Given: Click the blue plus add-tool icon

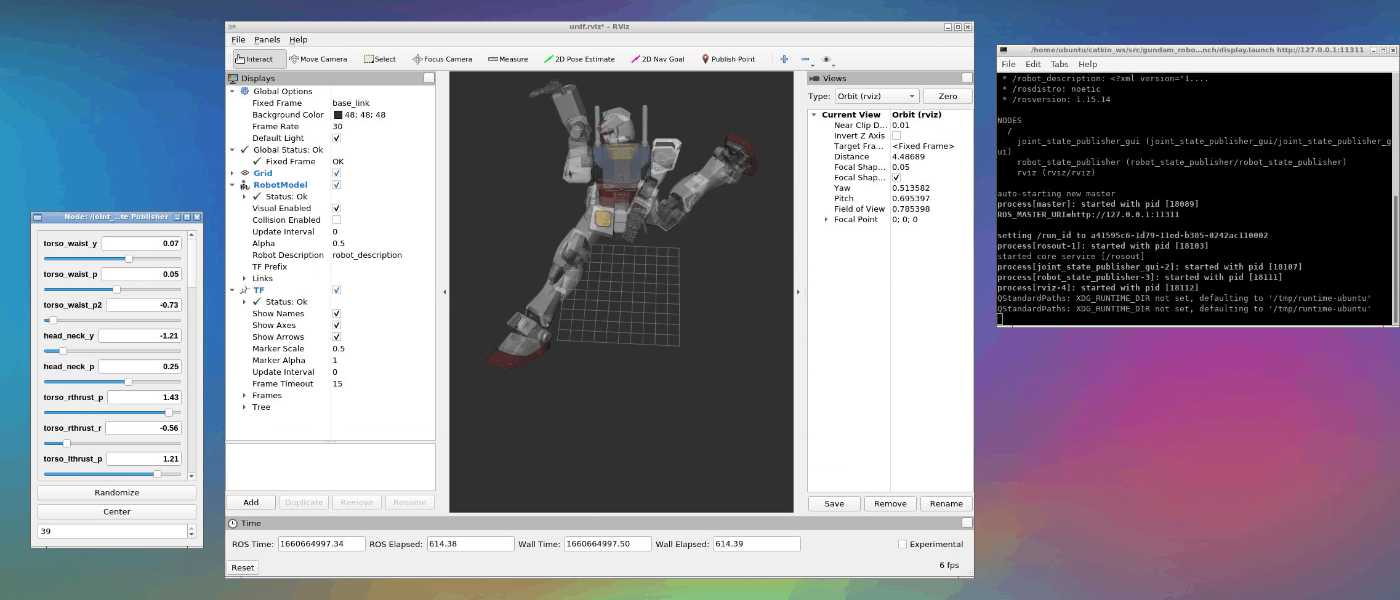Looking at the screenshot, I should coord(784,59).
